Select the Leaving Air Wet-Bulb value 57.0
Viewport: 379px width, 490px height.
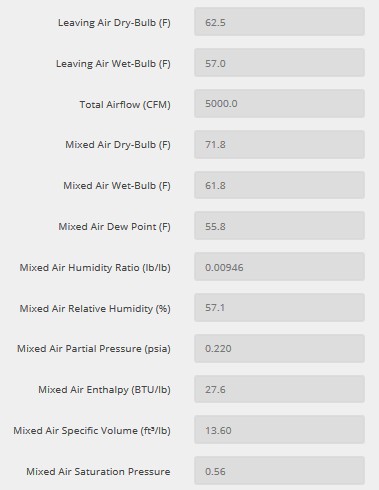[279, 63]
